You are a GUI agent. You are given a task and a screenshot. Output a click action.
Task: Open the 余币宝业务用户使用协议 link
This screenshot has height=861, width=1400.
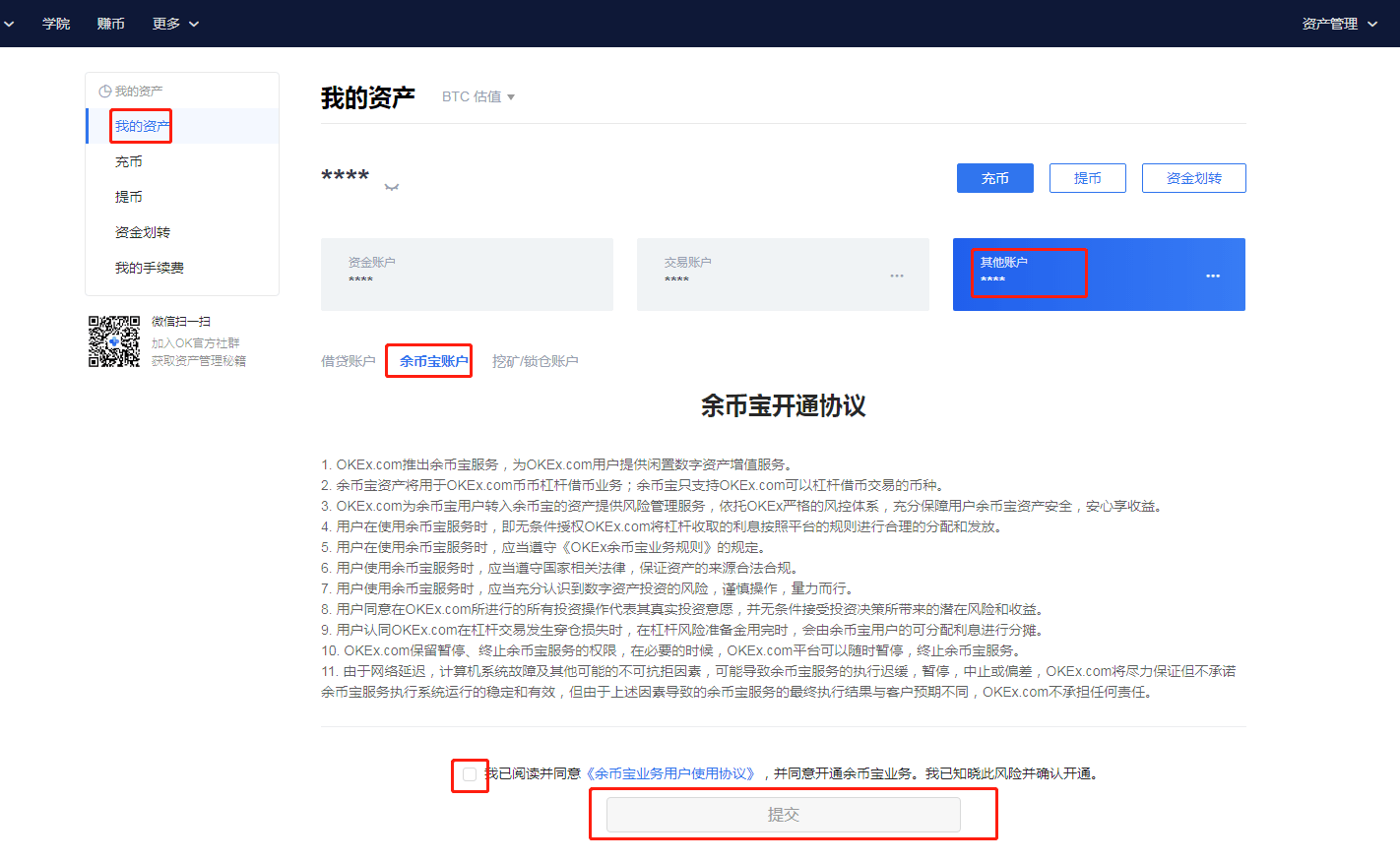coord(672,773)
